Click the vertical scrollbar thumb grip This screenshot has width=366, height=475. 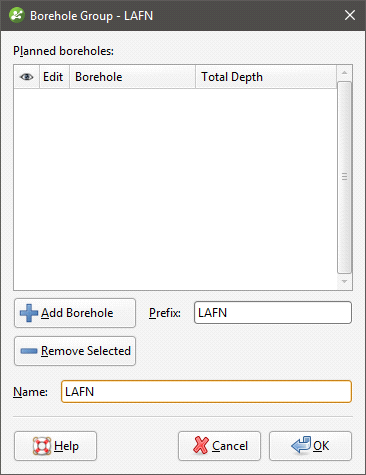click(344, 177)
